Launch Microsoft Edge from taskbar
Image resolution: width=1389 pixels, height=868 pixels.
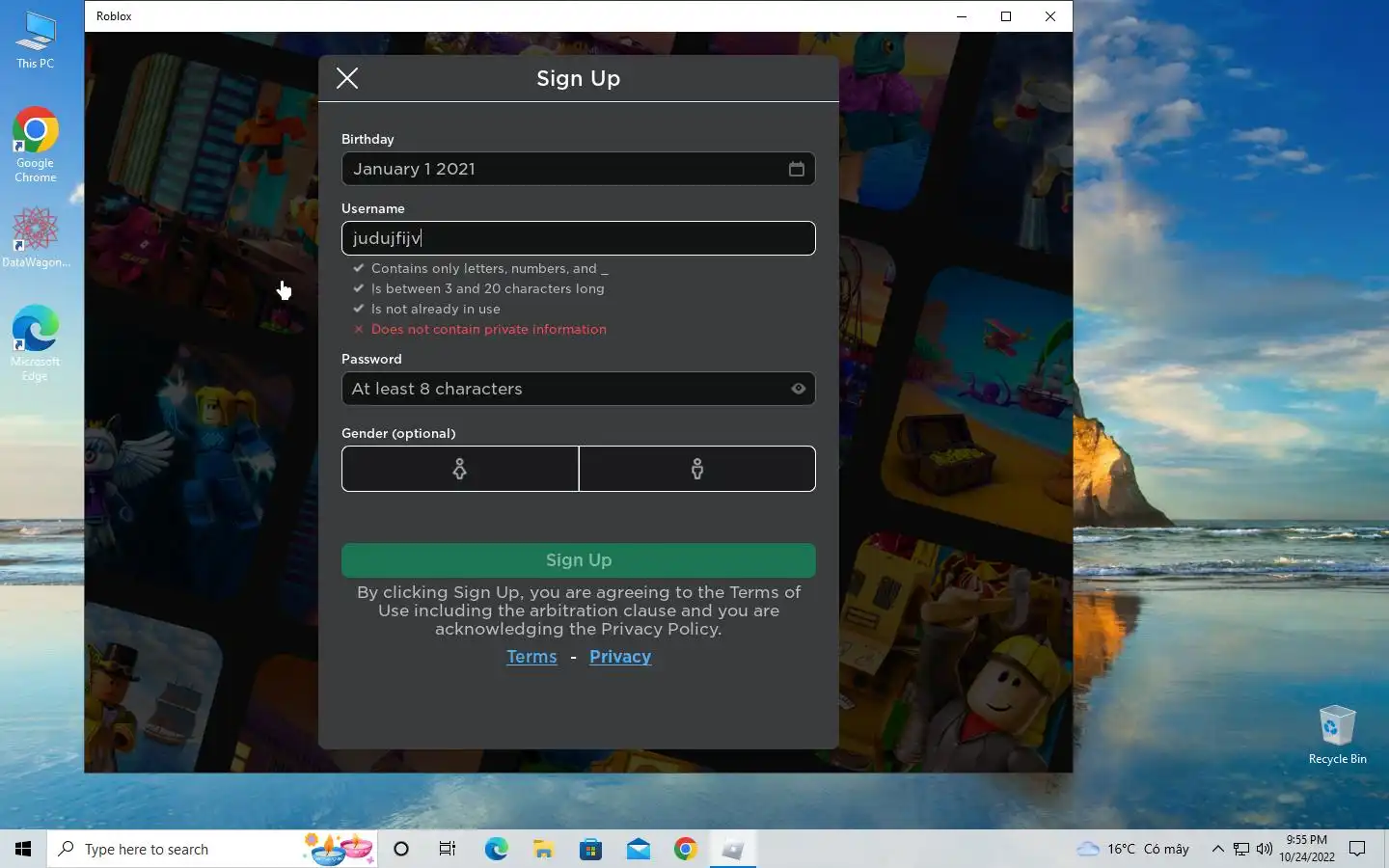[x=496, y=849]
